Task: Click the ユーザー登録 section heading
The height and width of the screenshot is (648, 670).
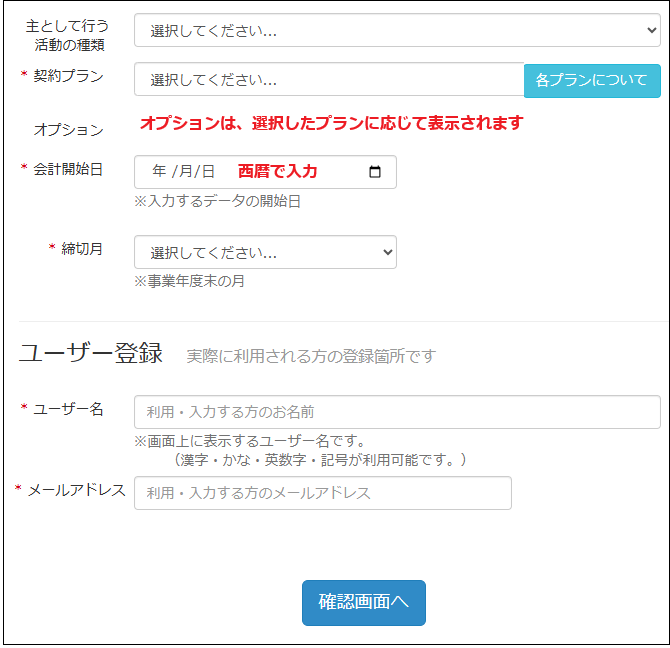Action: 90,353
